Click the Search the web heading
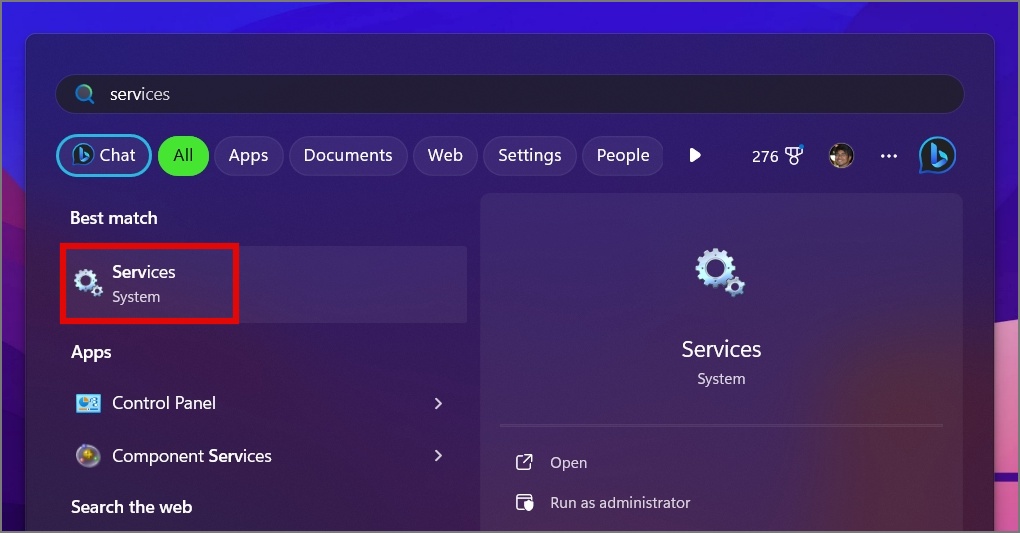 [131, 507]
